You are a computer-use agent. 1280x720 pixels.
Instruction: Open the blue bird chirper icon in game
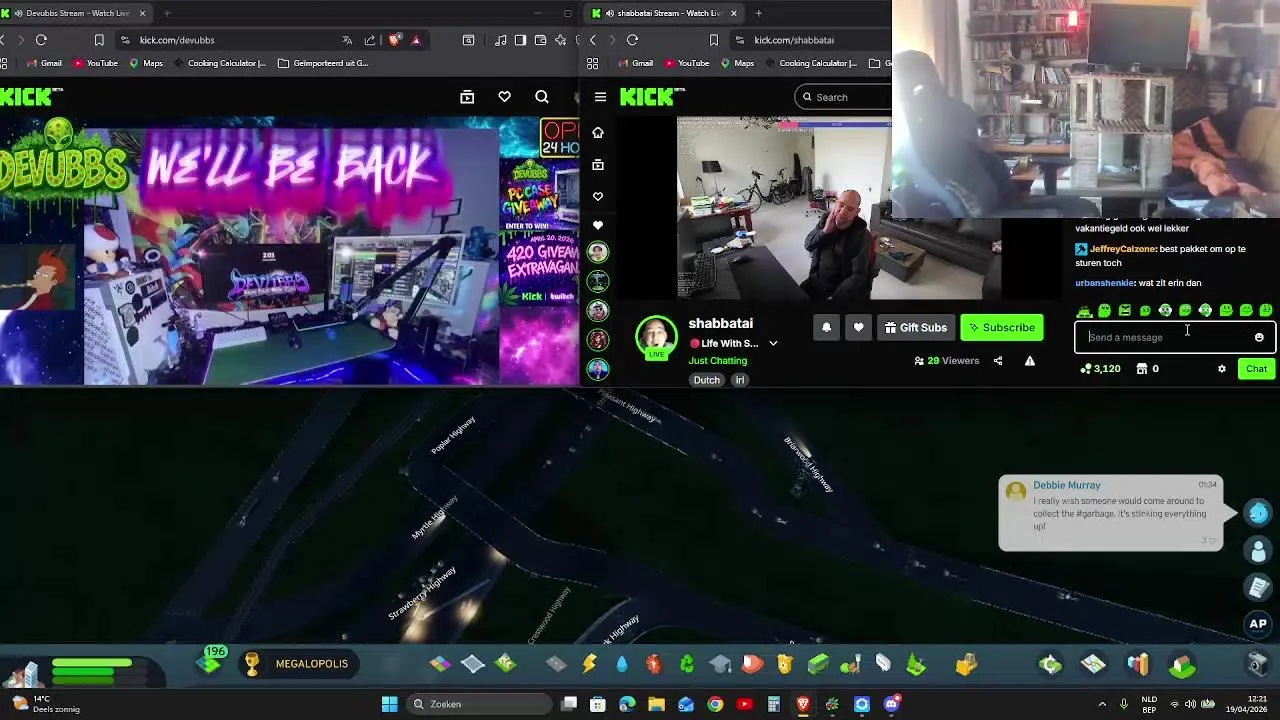click(x=1258, y=513)
